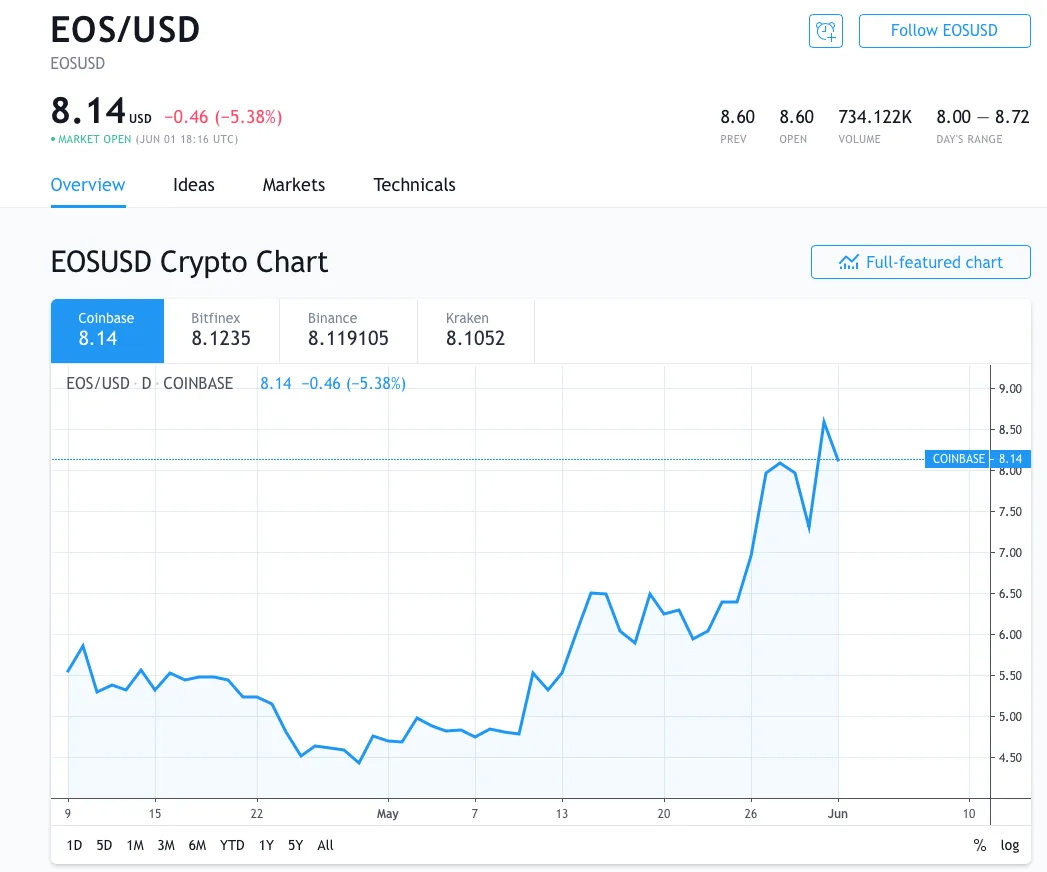This screenshot has width=1047, height=872.
Task: Click the 734.122K volume value
Action: click(x=875, y=117)
